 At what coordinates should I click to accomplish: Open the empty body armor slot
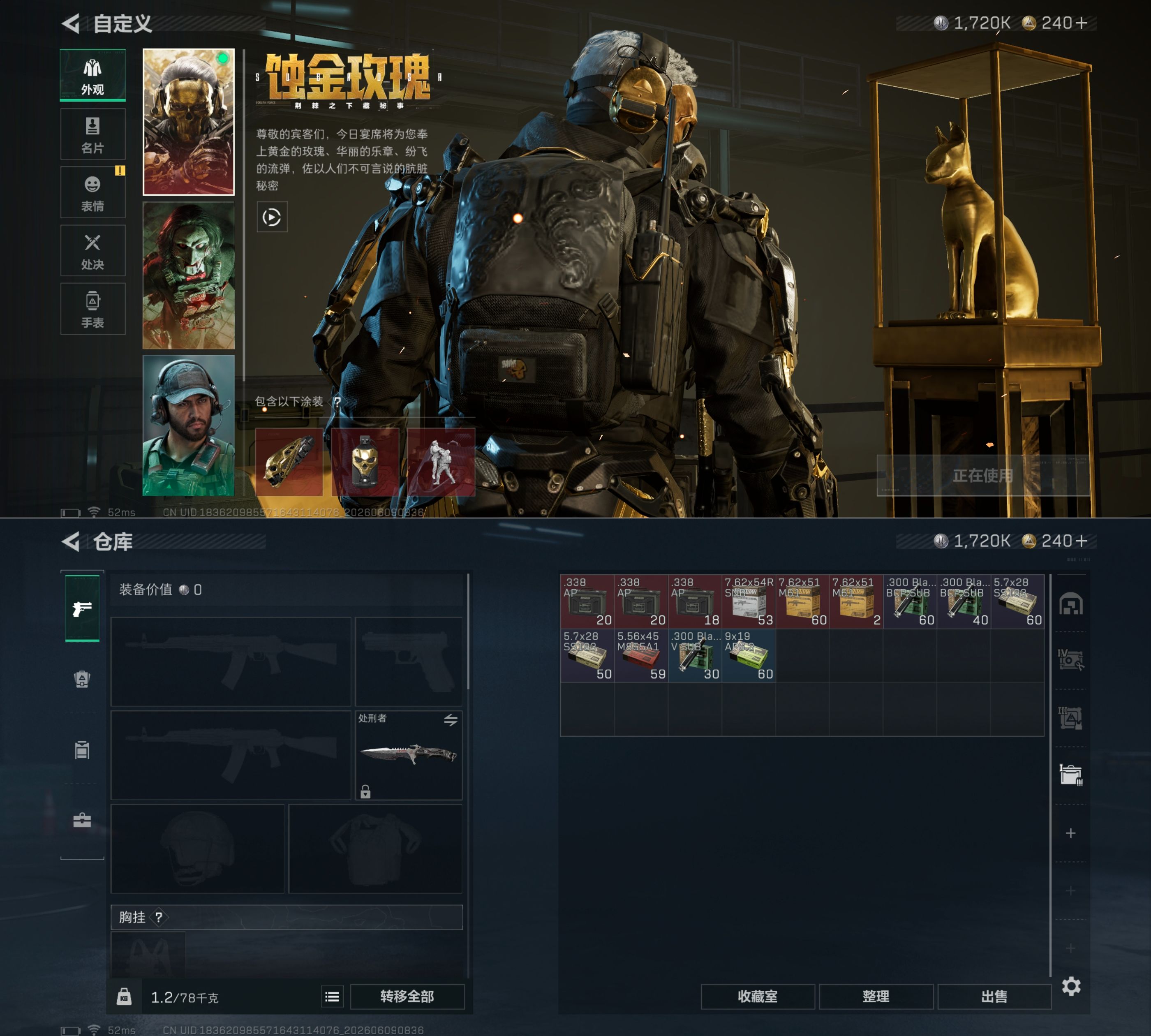coord(376,849)
